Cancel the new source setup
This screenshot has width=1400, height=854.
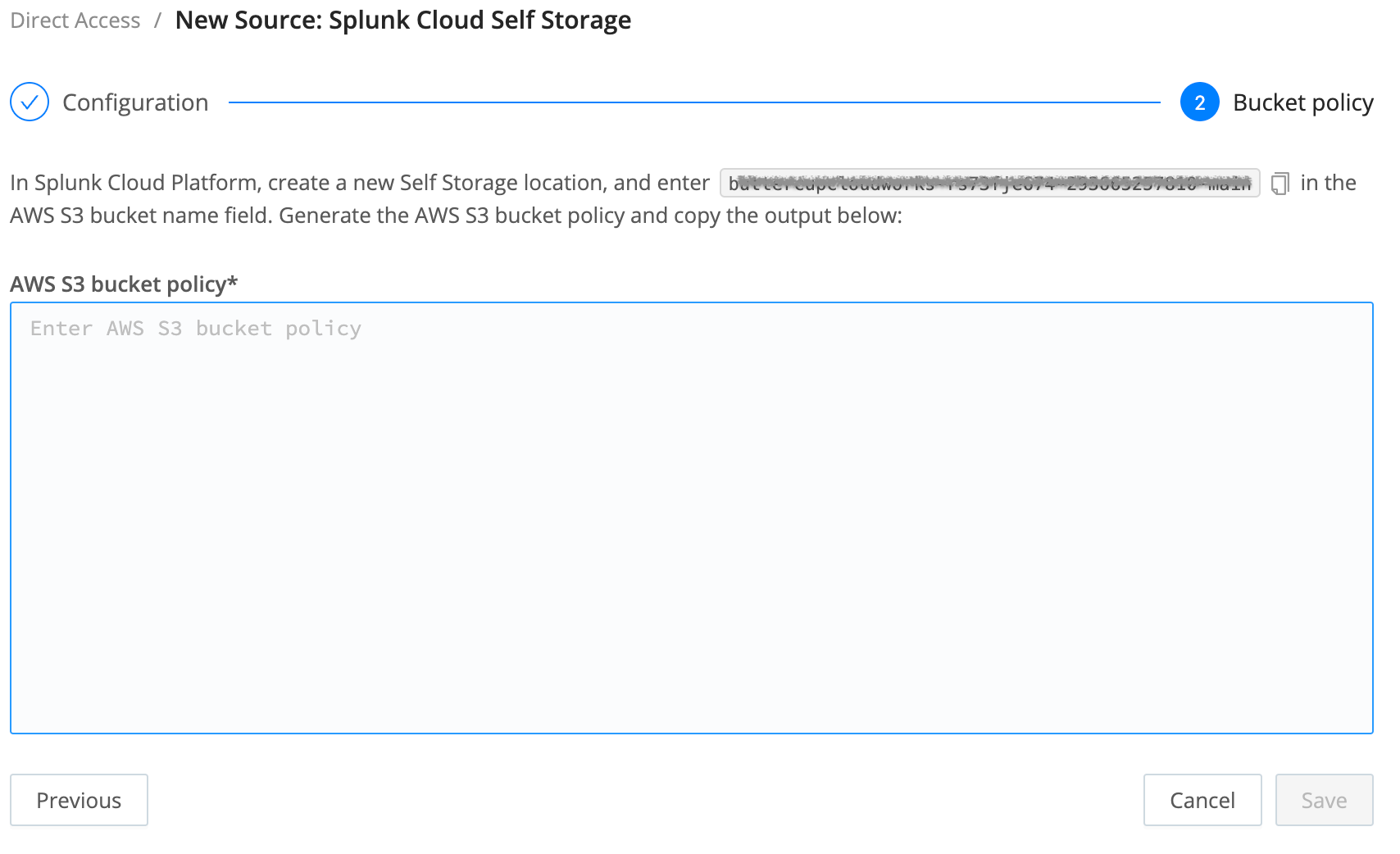pyautogui.click(x=1202, y=800)
